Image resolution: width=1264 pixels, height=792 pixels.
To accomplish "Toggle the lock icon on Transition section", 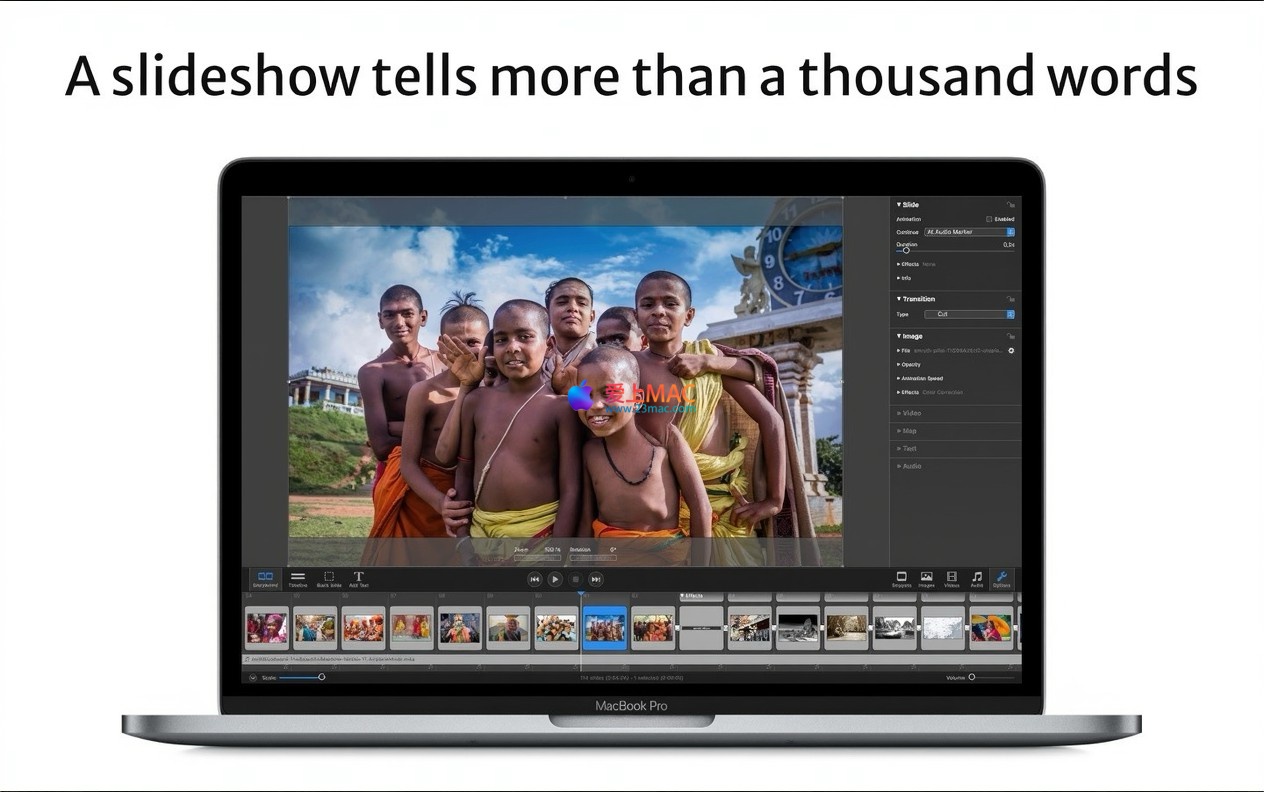I will (x=1011, y=299).
